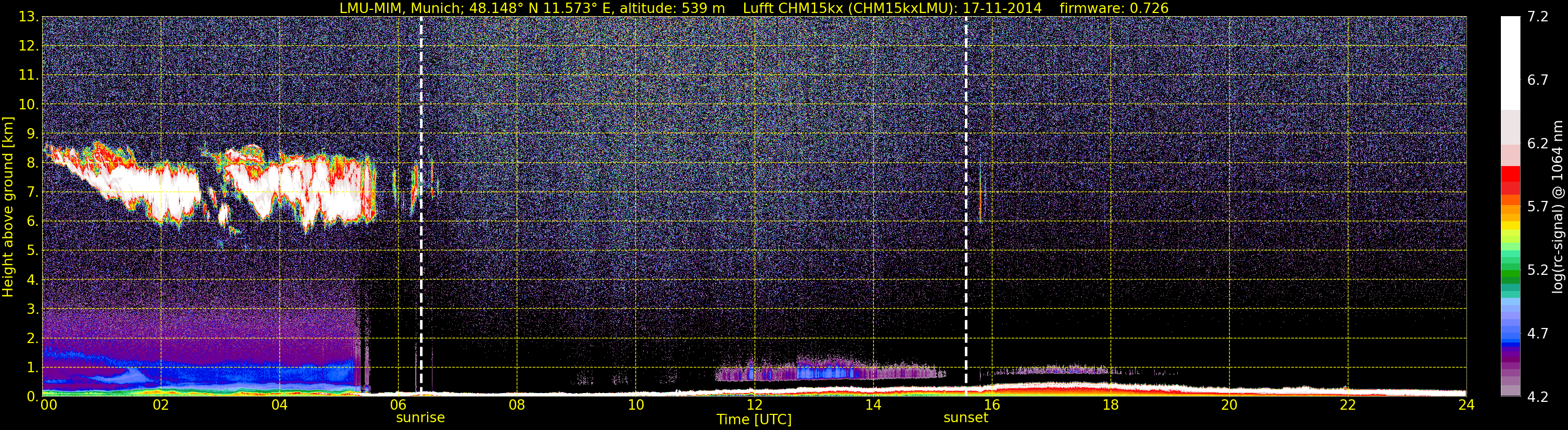The height and width of the screenshot is (430, 1568).
Task: Click the colorbar tick value '4.2'
Action: [x=1538, y=397]
